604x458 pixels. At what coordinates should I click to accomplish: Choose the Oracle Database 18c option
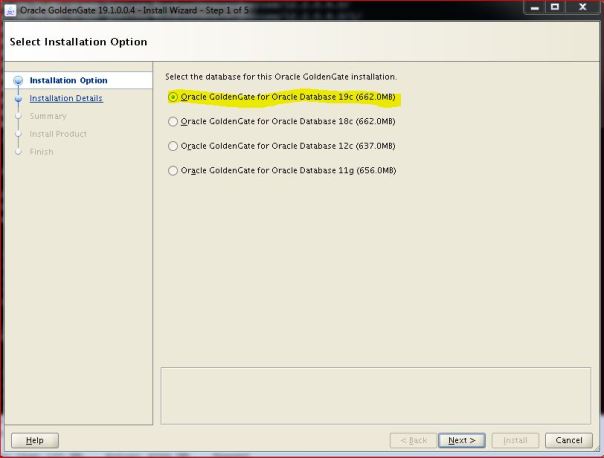click(173, 121)
